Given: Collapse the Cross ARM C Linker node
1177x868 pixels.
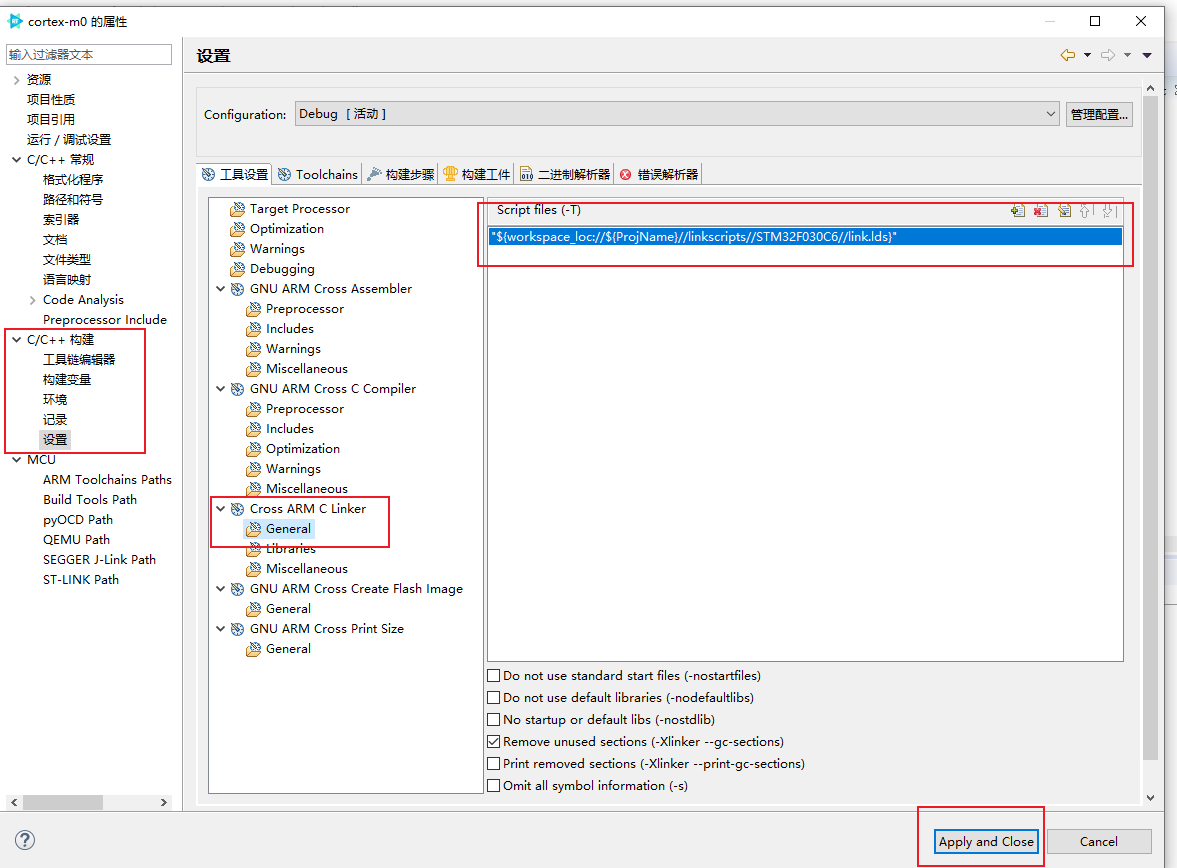Looking at the screenshot, I should 221,509.
